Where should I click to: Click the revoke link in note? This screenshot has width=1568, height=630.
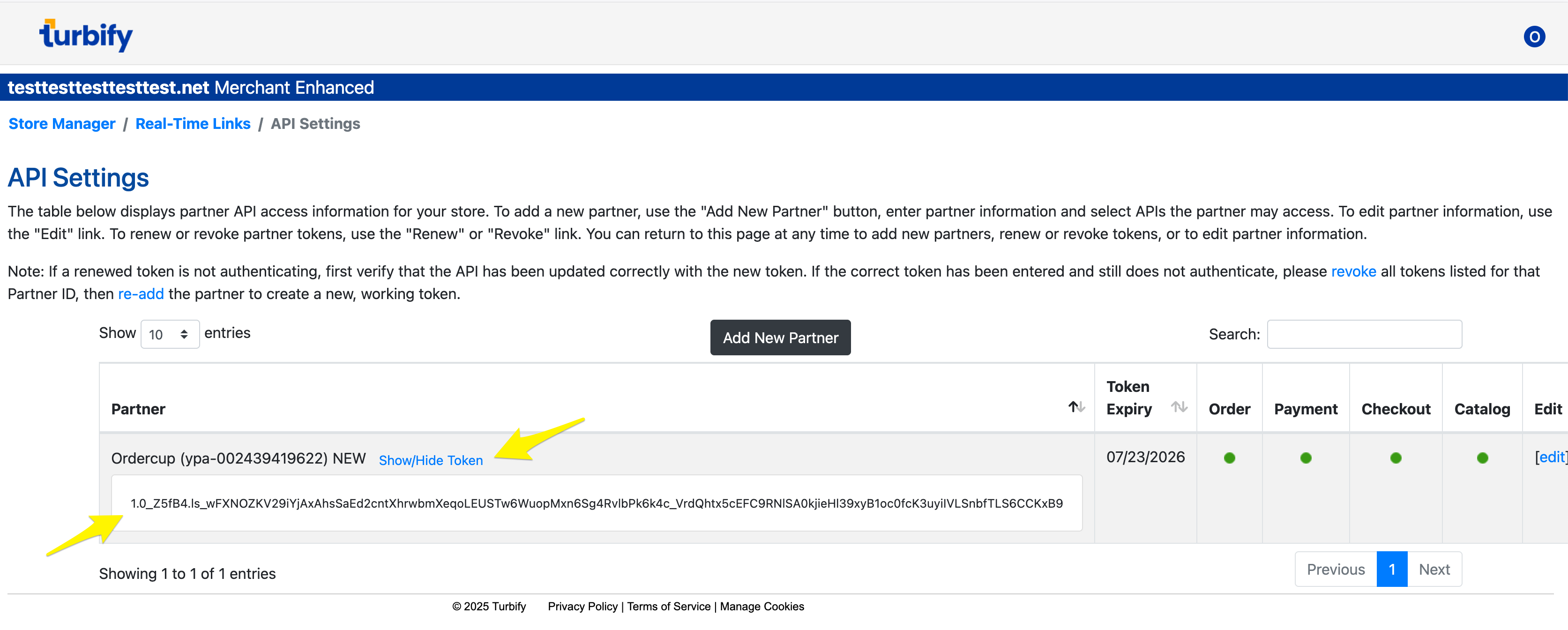(x=1352, y=271)
